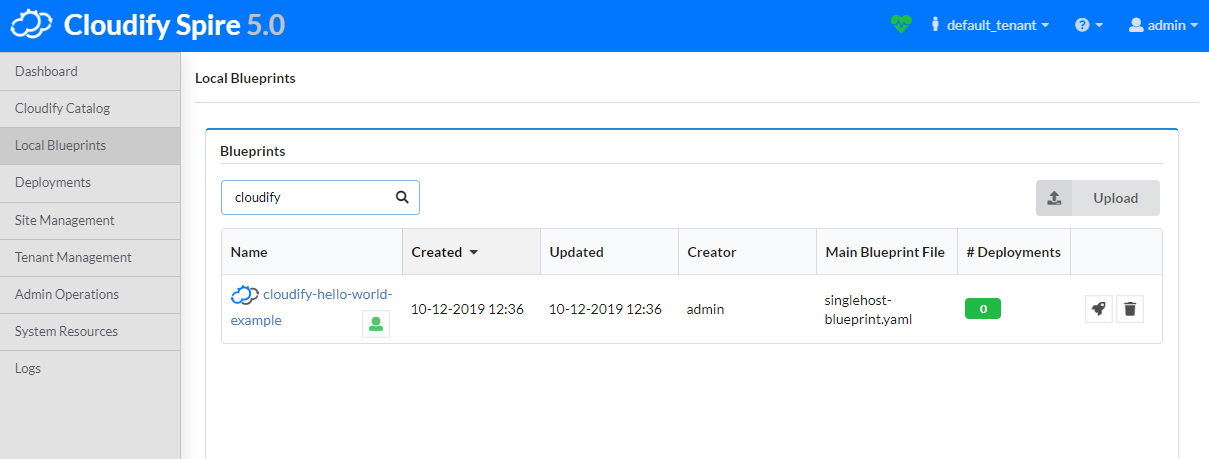Open the default_tenant dropdown

(x=990, y=25)
